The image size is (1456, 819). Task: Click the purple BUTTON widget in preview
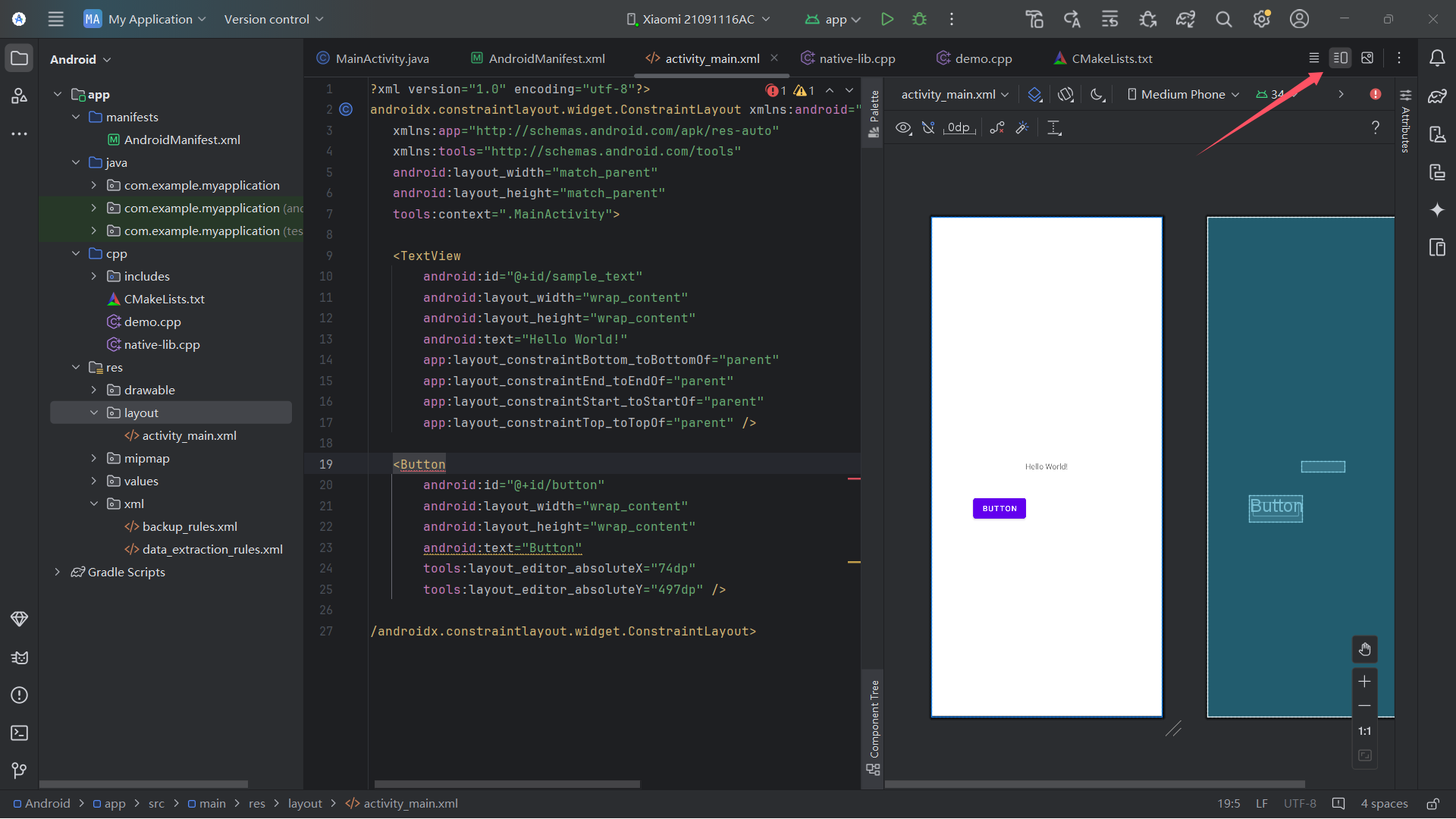click(999, 508)
